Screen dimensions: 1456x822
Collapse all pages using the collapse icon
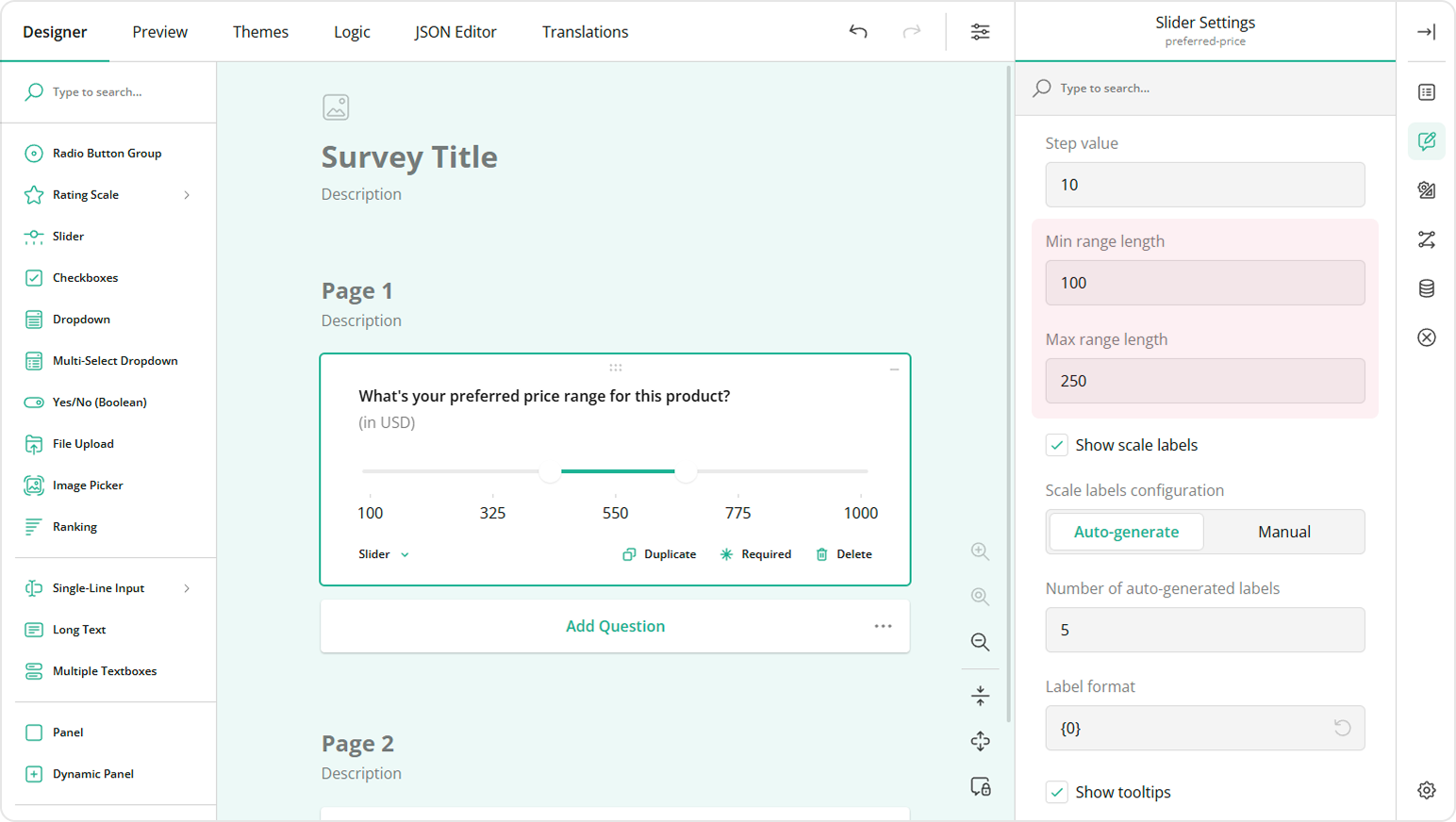(x=980, y=695)
